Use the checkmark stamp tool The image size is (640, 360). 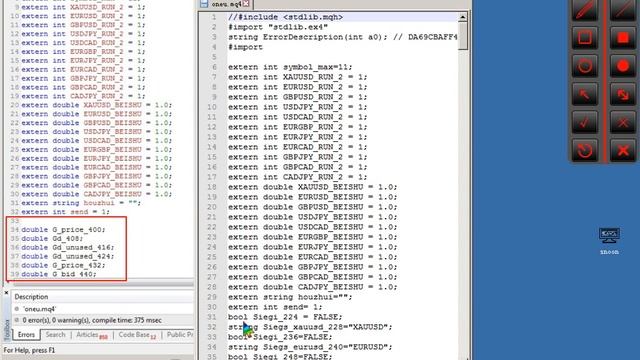[x=584, y=122]
